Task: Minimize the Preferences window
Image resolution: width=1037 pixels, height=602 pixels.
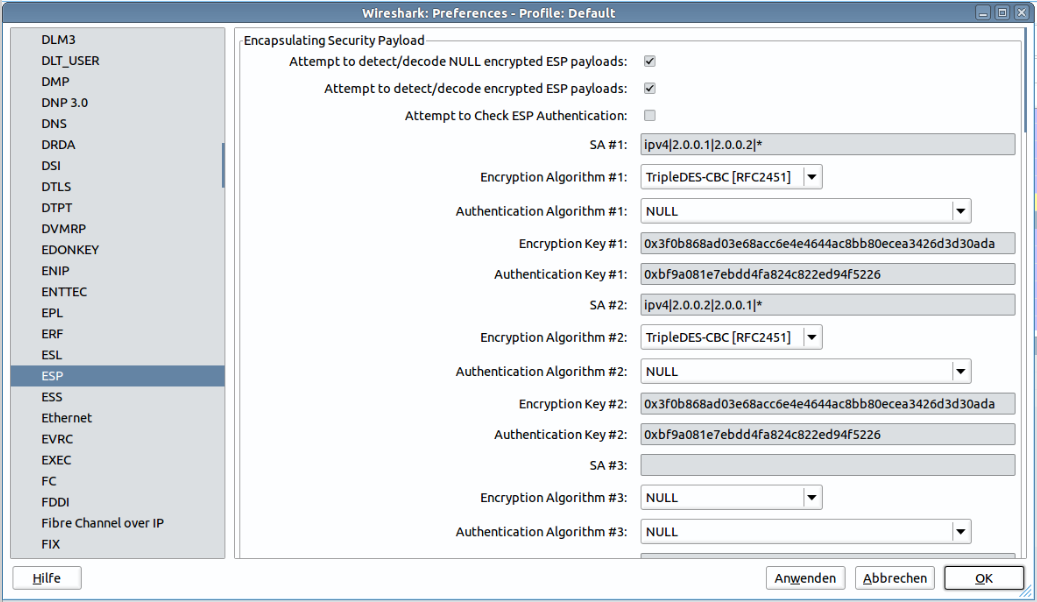Action: [x=983, y=13]
